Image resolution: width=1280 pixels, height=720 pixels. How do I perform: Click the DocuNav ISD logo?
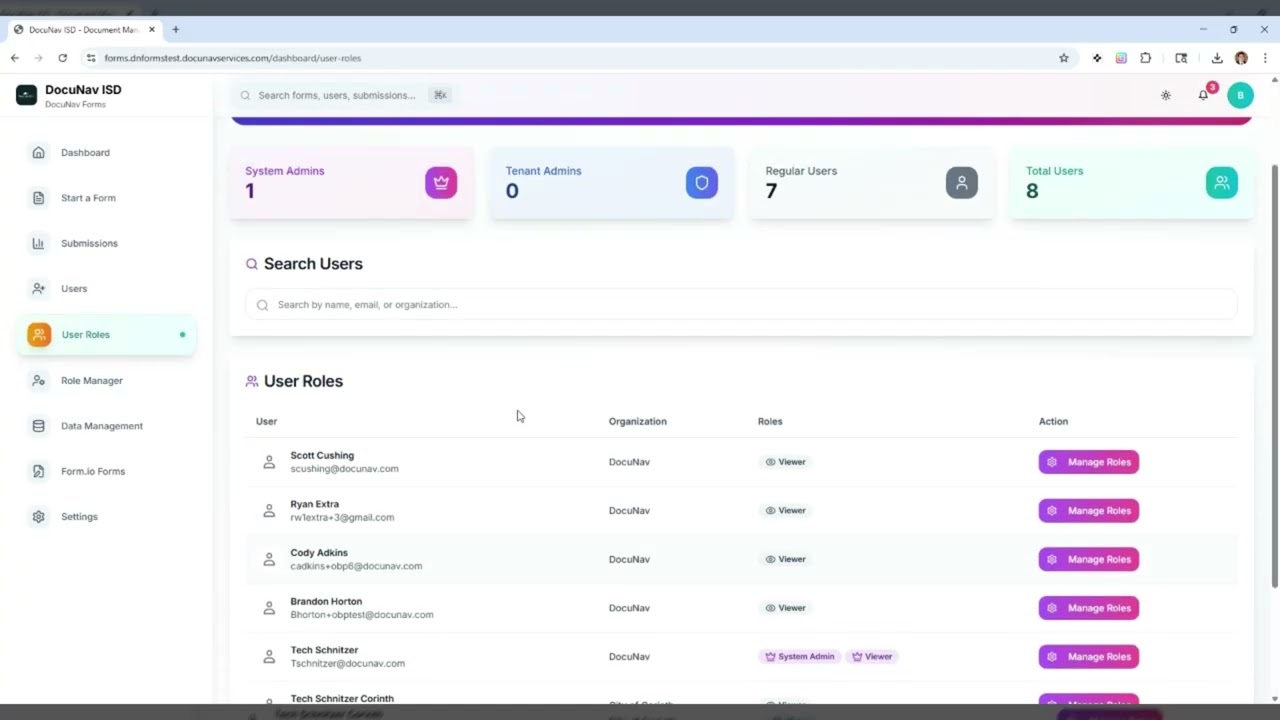[x=27, y=95]
